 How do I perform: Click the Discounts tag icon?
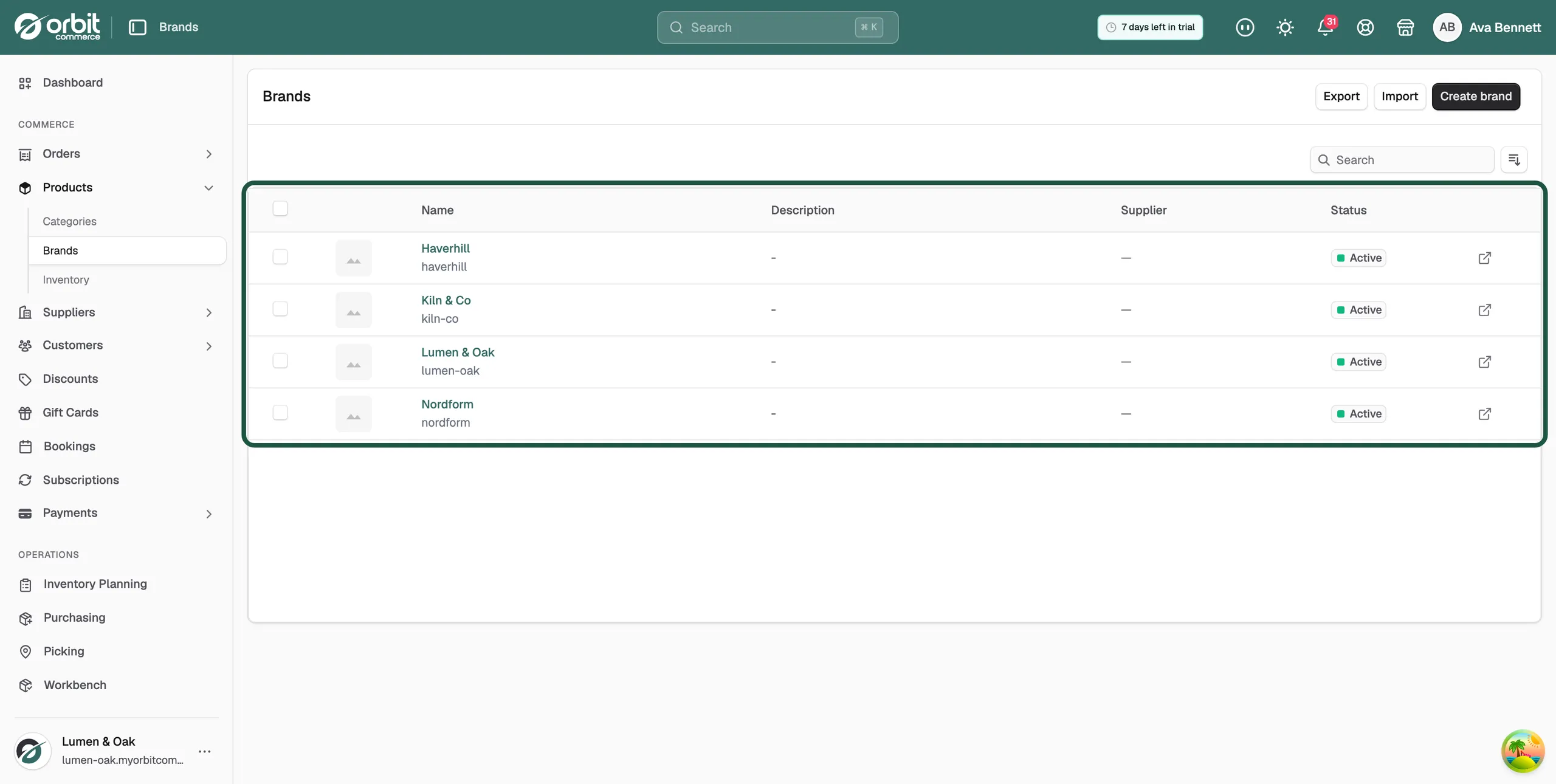[25, 379]
